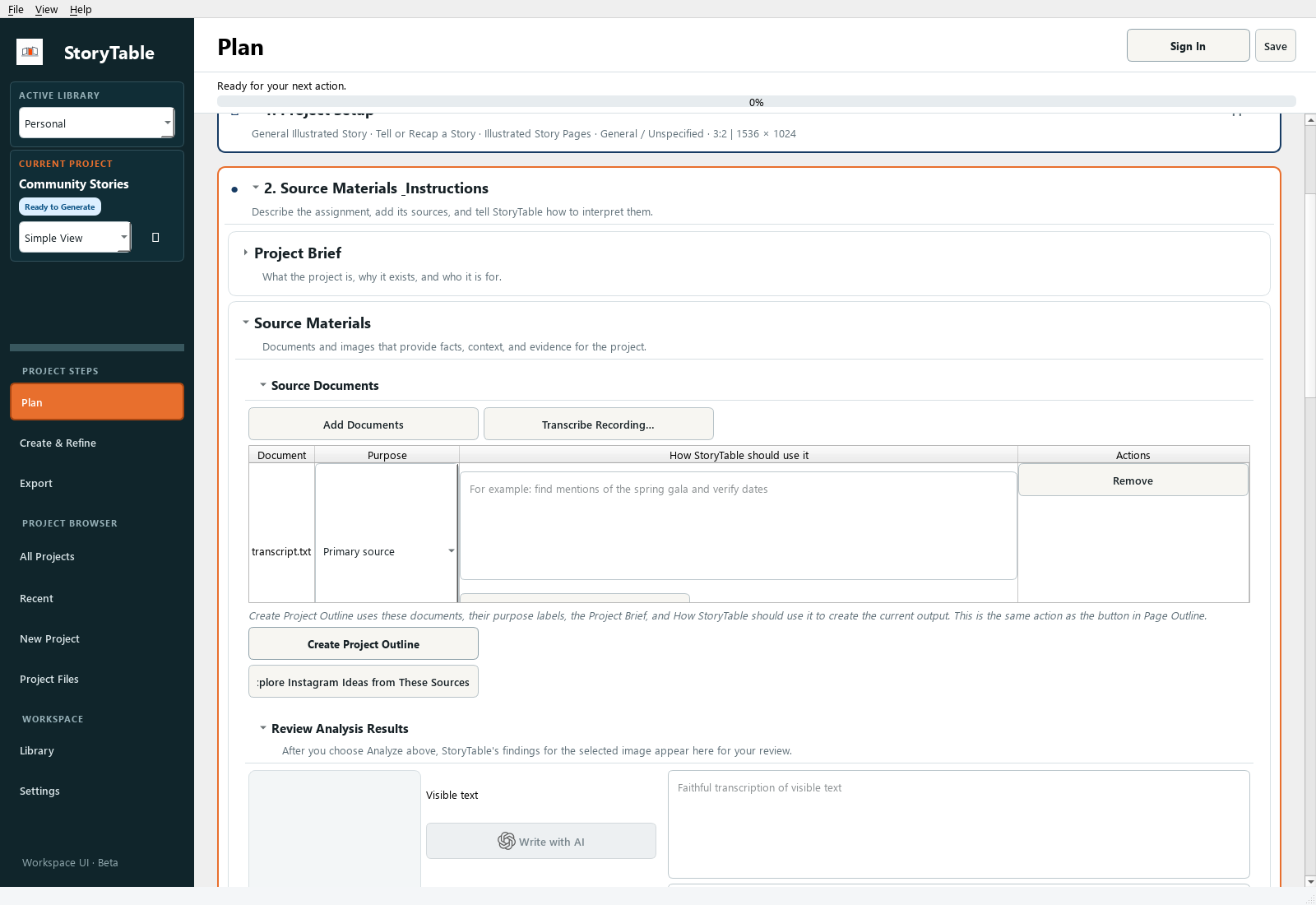Viewport: 1316px width, 905px height.
Task: Open the View menu
Action: pos(46,9)
